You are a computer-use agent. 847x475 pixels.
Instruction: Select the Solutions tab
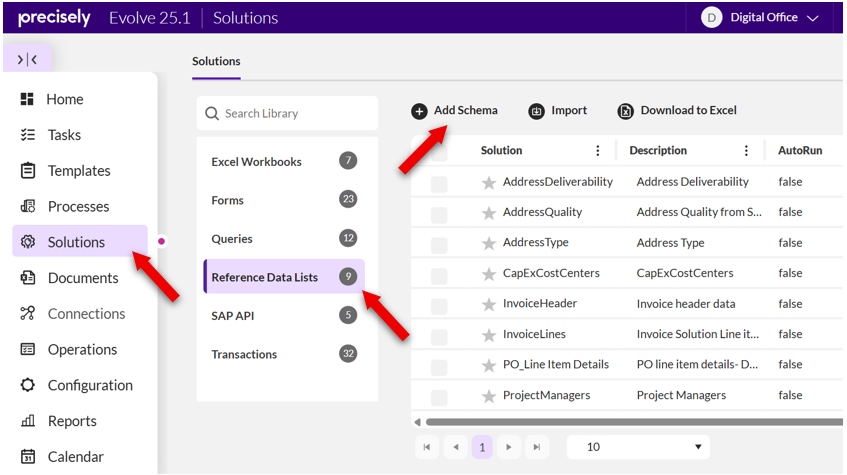(216, 61)
